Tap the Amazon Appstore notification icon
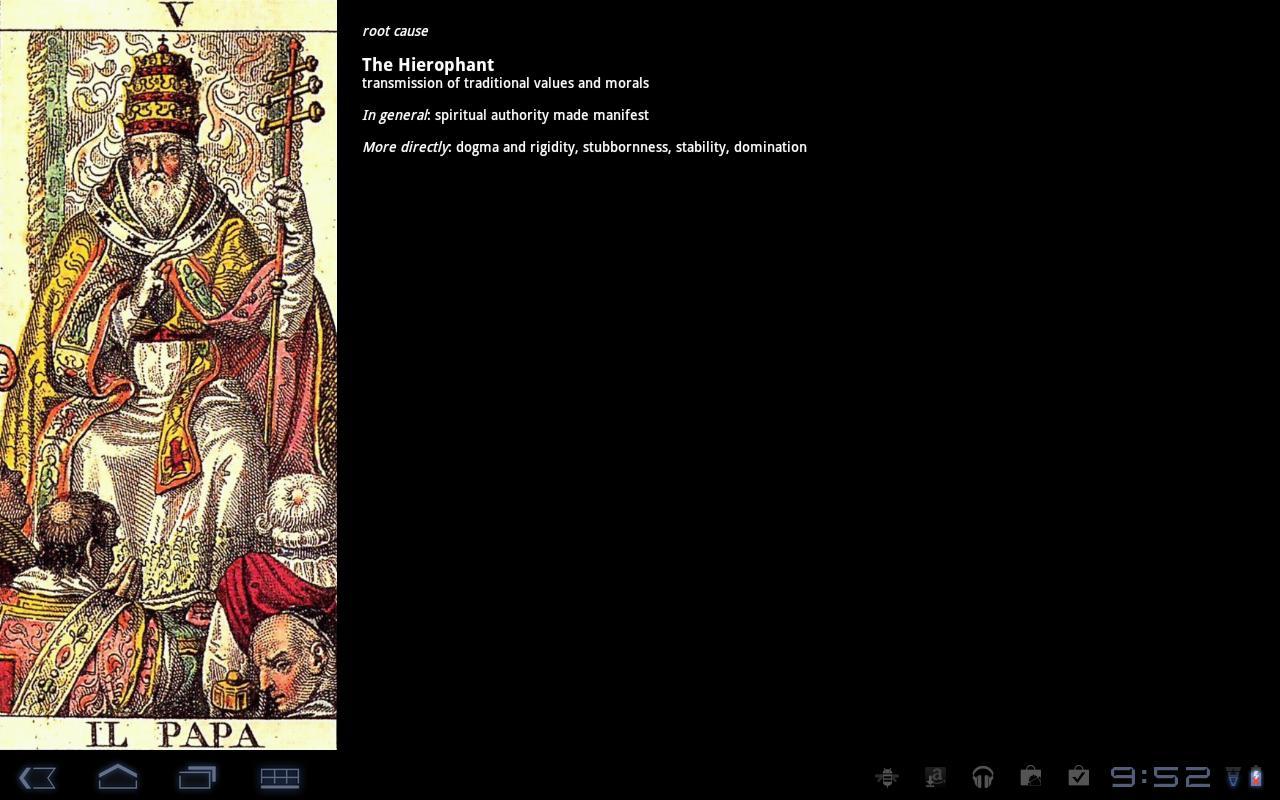This screenshot has width=1280, height=800. [934, 777]
